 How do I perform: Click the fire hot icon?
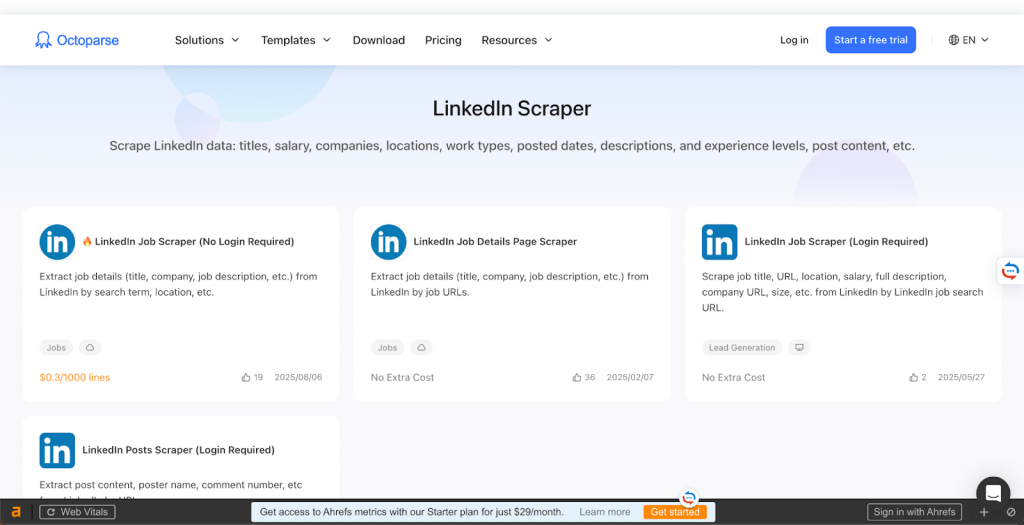coord(87,241)
